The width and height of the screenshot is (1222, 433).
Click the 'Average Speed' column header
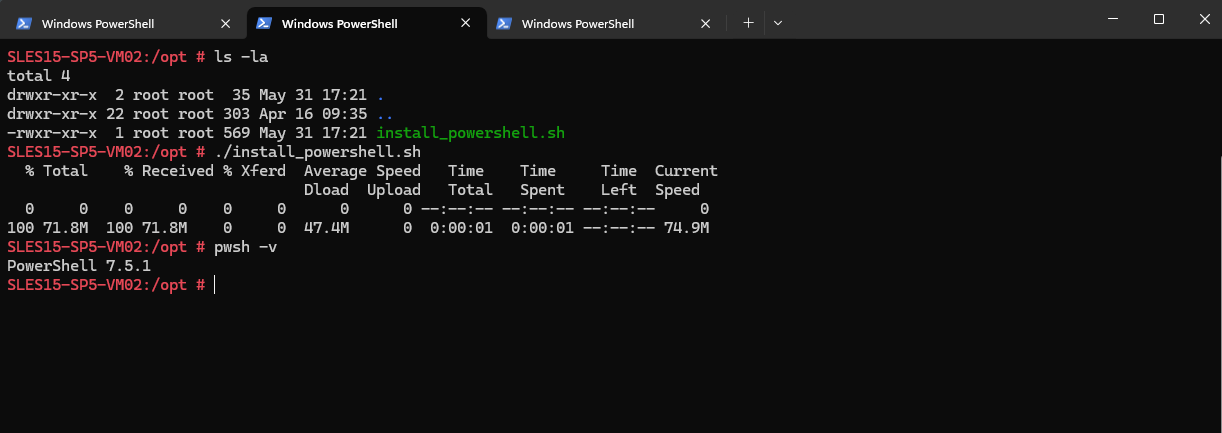click(x=363, y=171)
